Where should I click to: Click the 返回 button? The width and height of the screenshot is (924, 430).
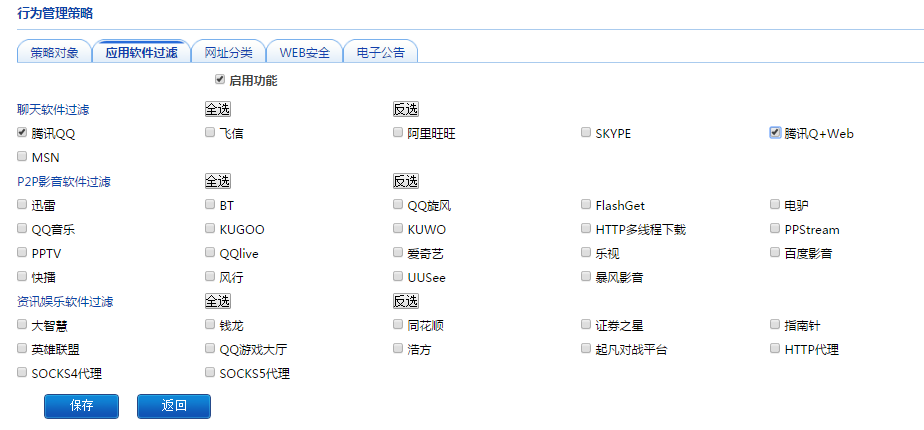click(174, 406)
